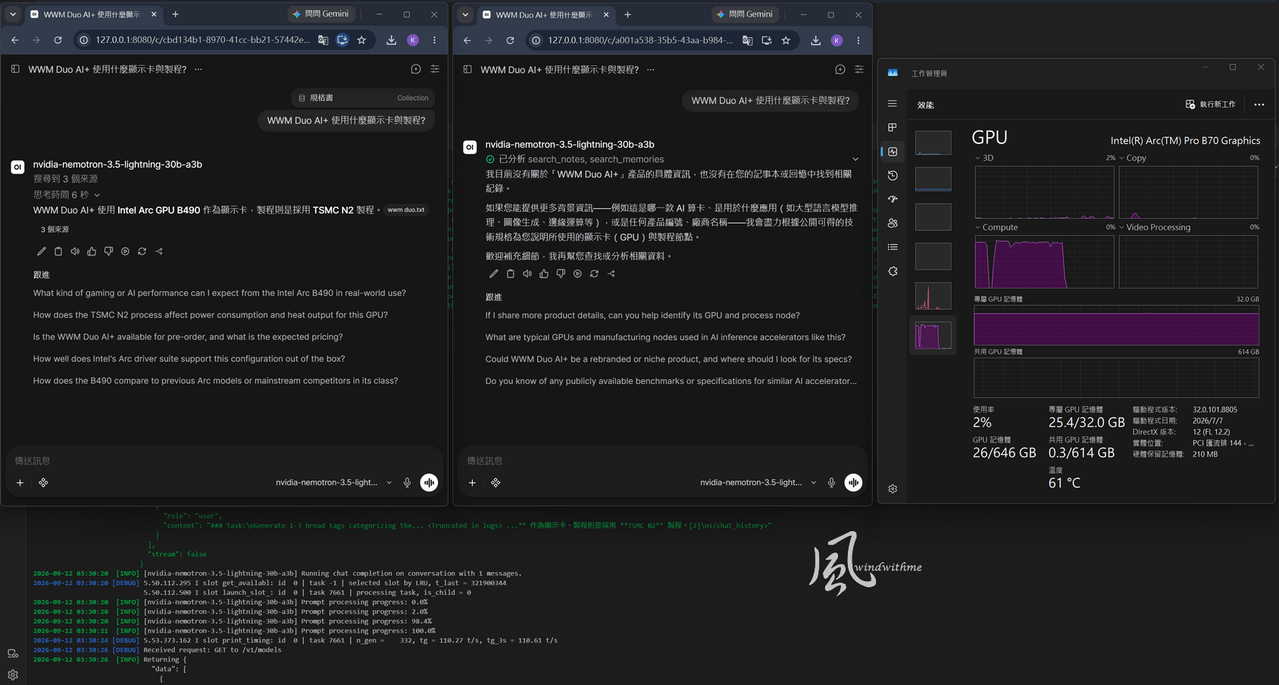Expand 思考時間 6 秒 in left chat

(67, 195)
